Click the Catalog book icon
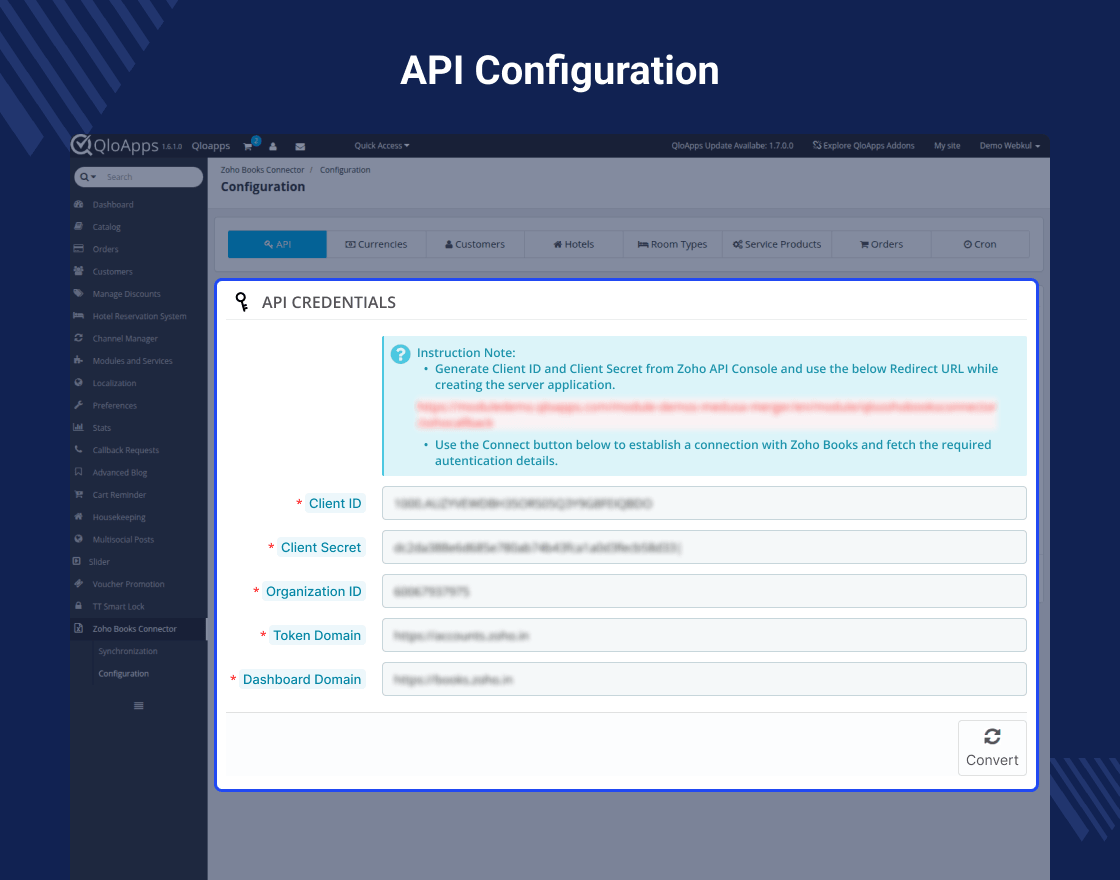This screenshot has width=1120, height=880. (79, 226)
